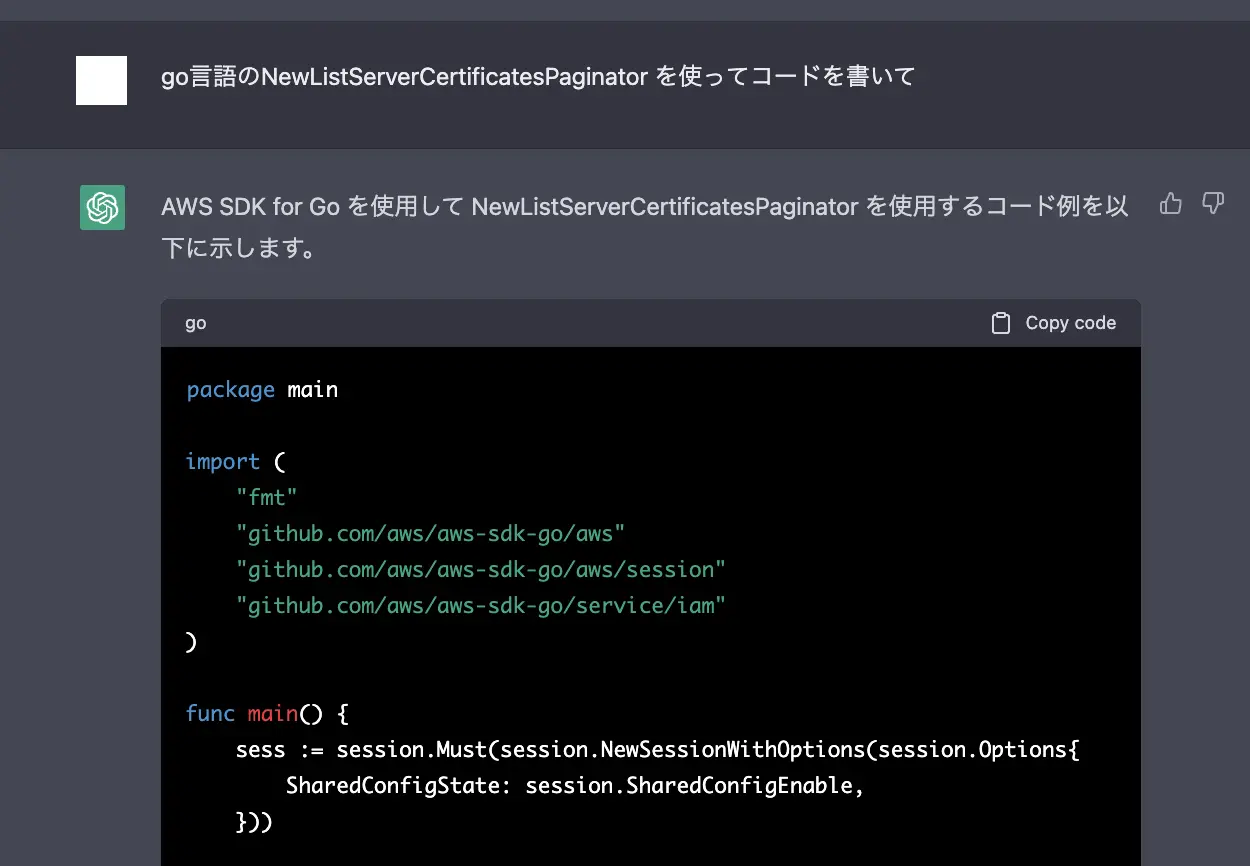Click the iam service import path
This screenshot has height=866, width=1250.
point(480,605)
